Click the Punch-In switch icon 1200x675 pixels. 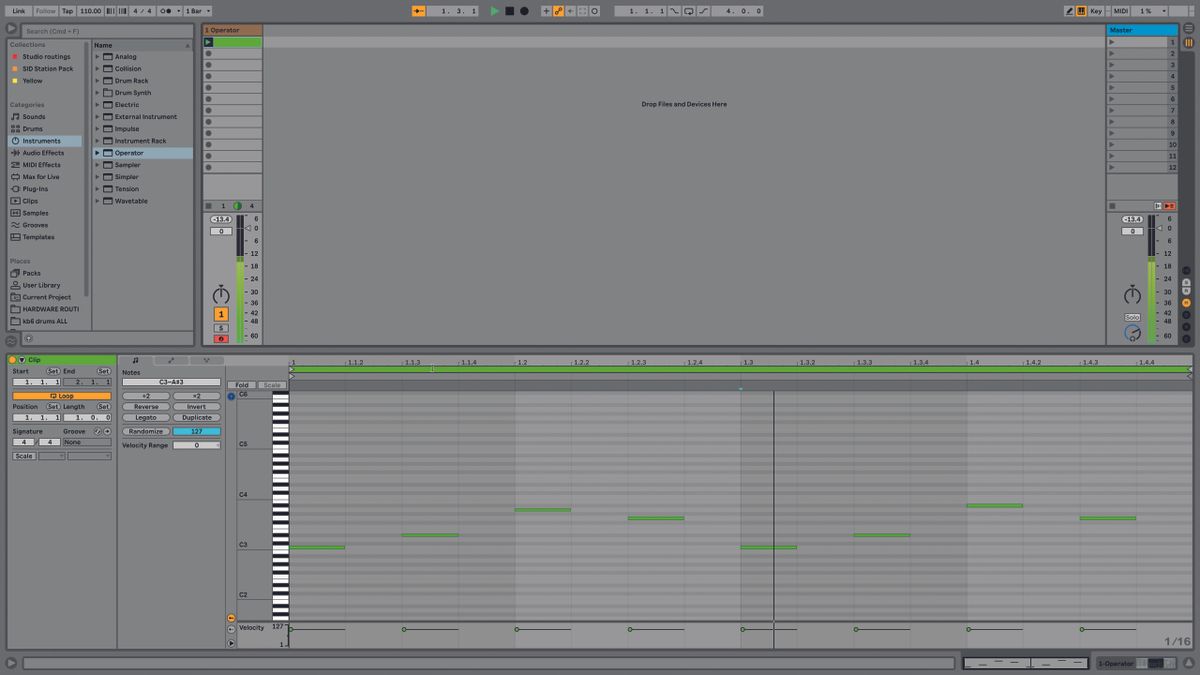coord(675,11)
